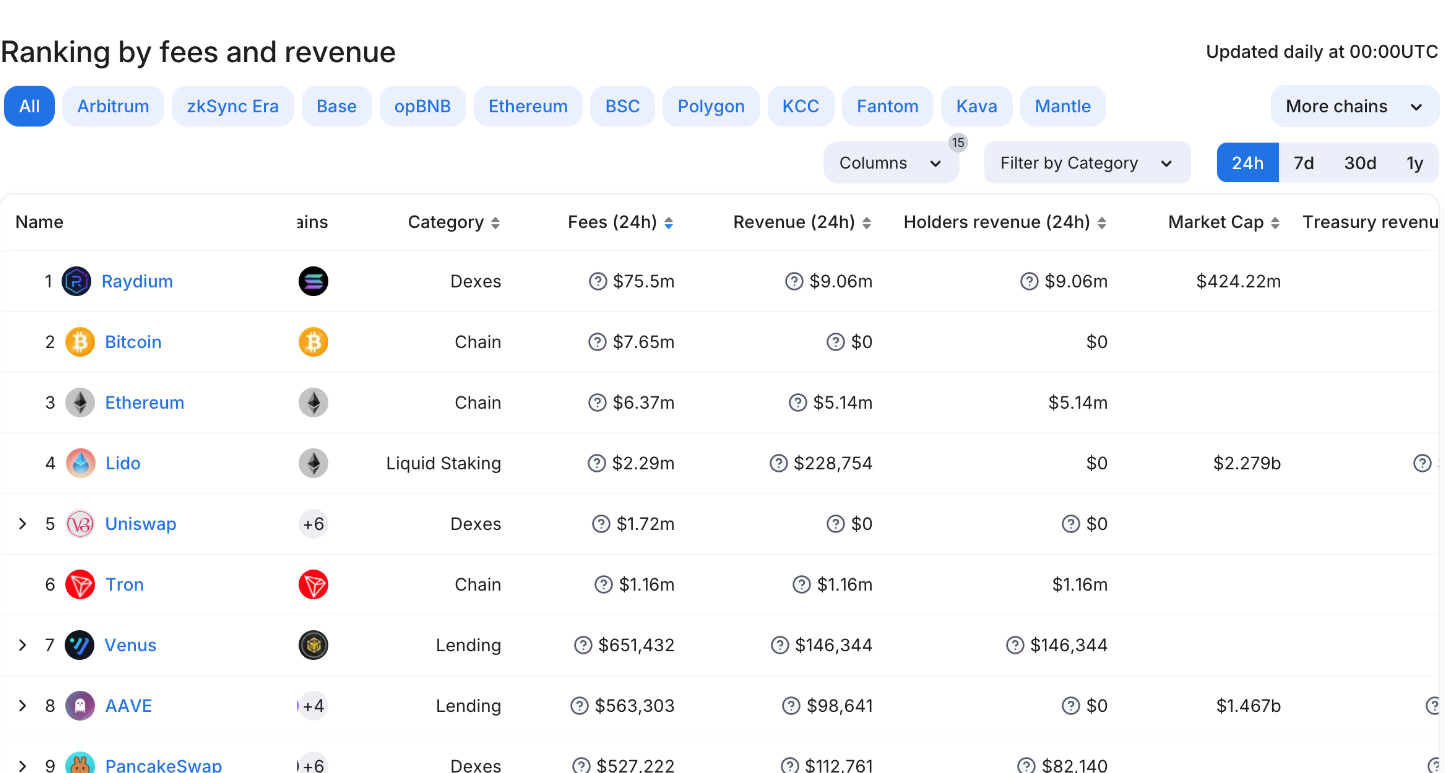
Task: Open the Columns dropdown
Action: click(x=891, y=163)
